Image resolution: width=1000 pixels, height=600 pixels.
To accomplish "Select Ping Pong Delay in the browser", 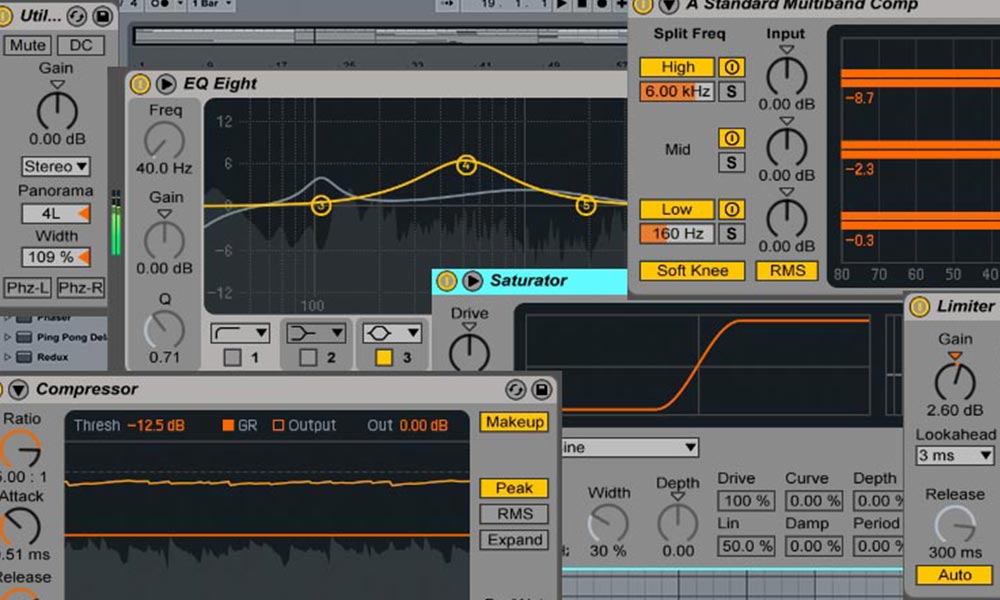I will click(x=60, y=339).
